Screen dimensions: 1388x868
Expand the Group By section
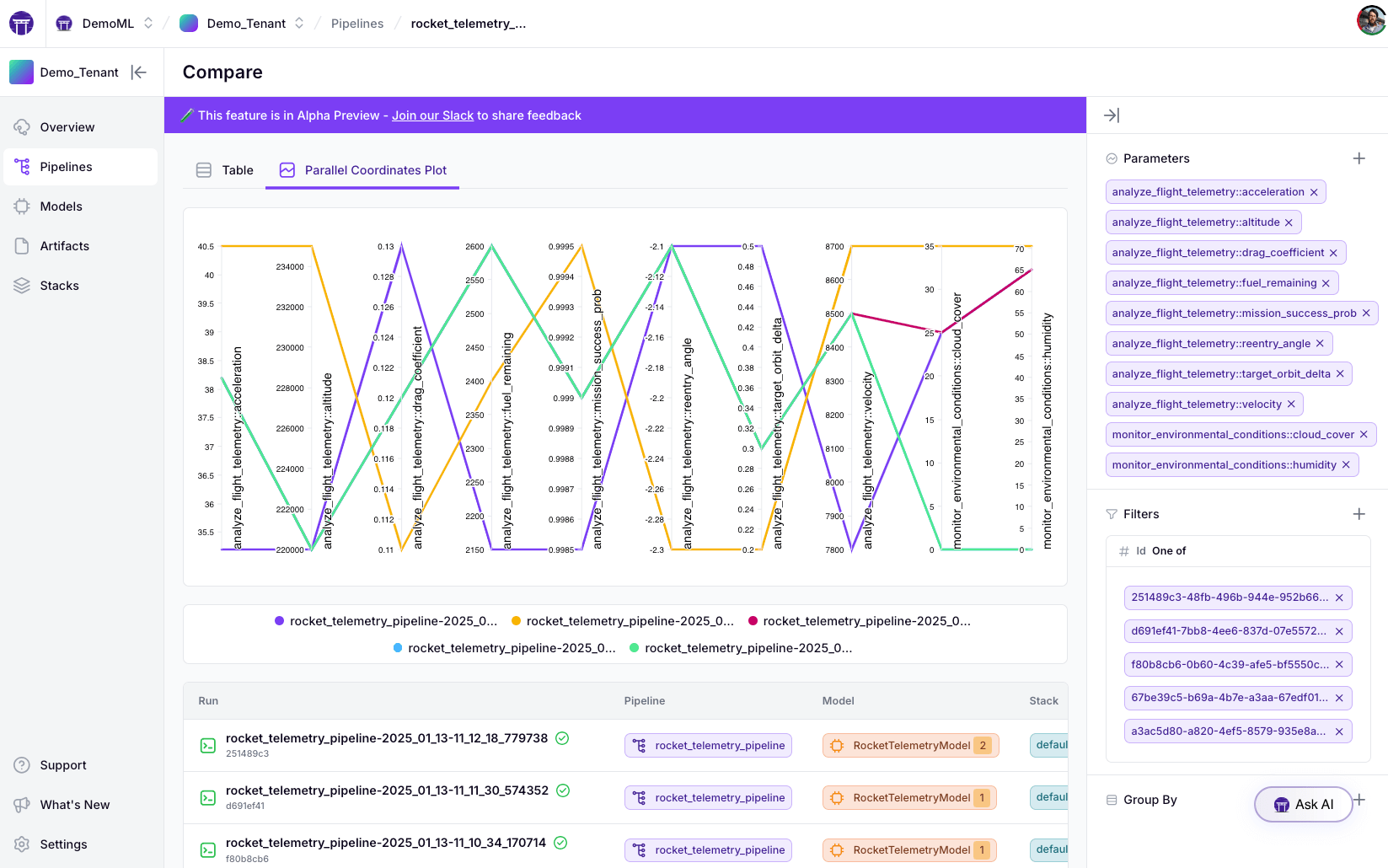pyautogui.click(x=1150, y=800)
